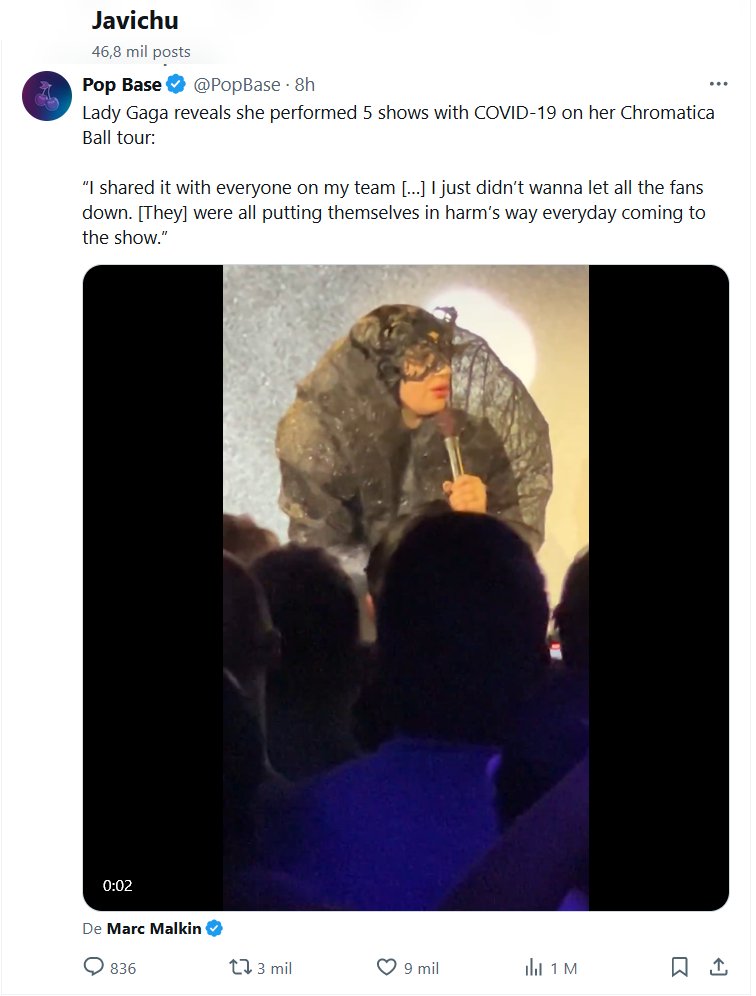Viewport: 756px width, 996px height.
Task: Like the post with heart icon
Action: tap(387, 967)
